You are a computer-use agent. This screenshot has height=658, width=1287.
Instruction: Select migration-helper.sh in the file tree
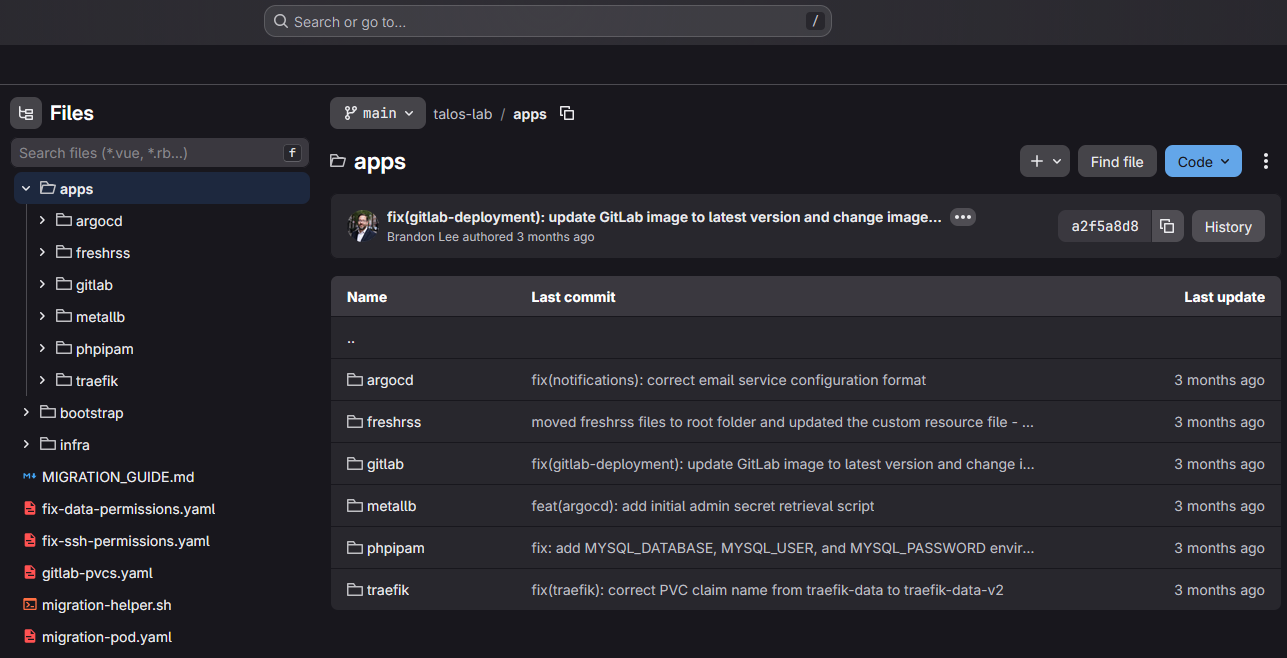point(107,605)
